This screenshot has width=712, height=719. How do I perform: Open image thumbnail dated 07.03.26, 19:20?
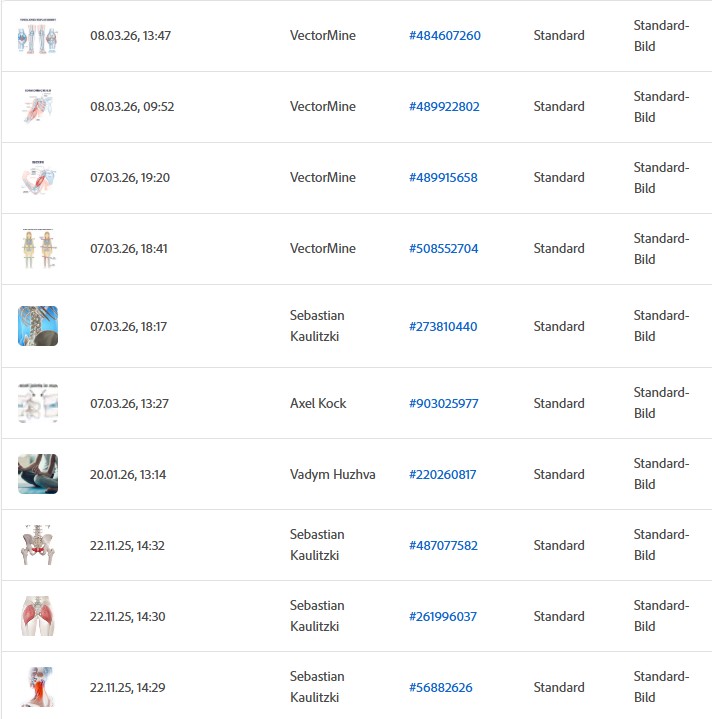(x=38, y=178)
